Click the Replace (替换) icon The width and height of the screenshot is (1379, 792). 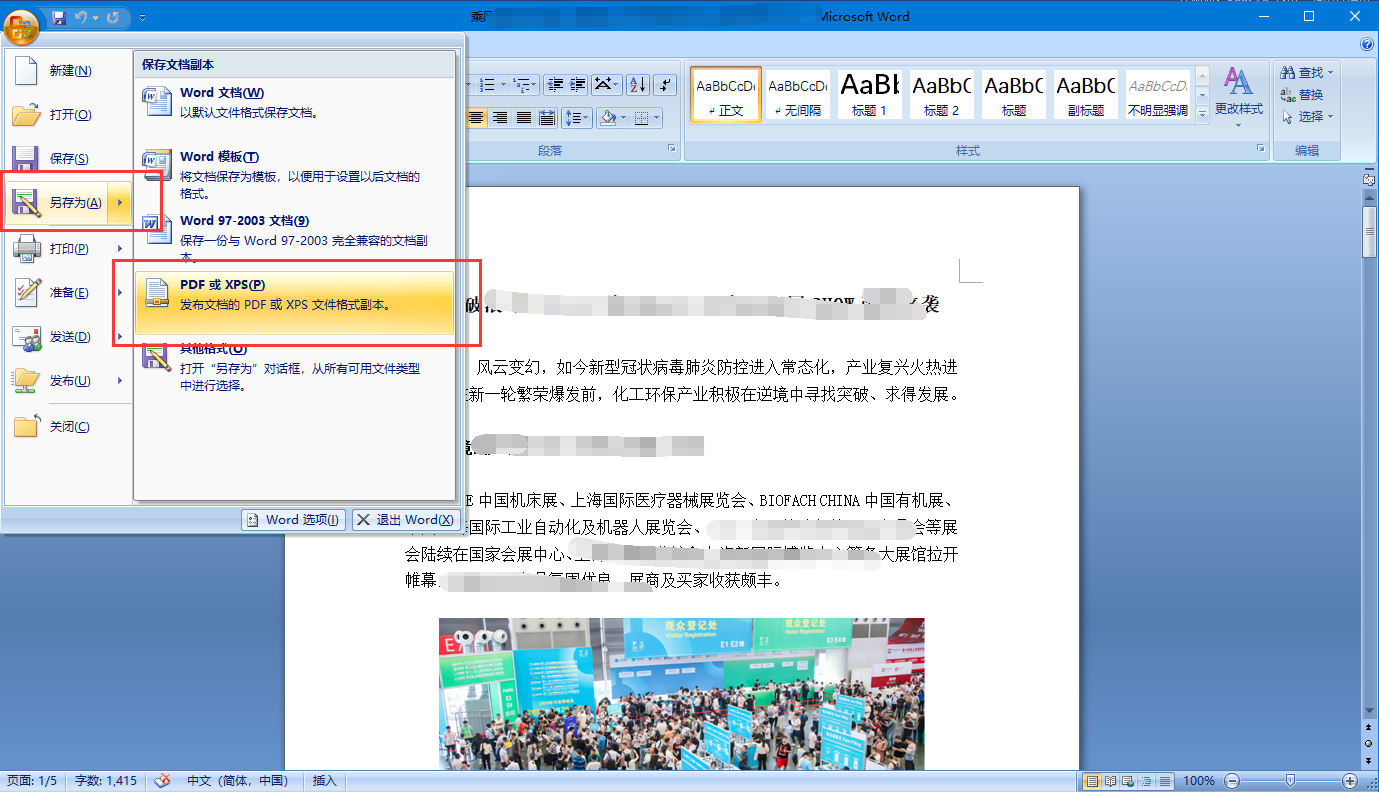[x=1303, y=95]
